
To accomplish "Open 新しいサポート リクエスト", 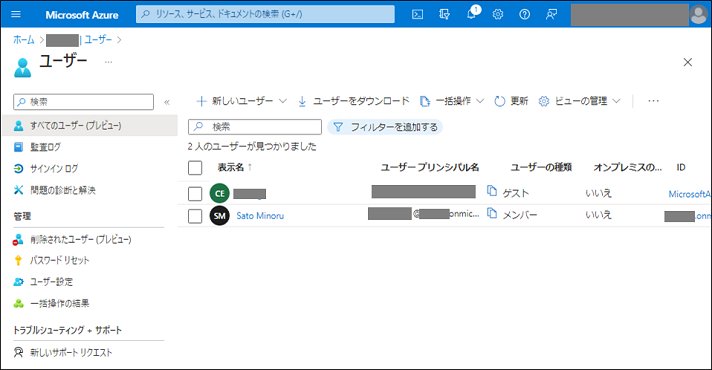I will pos(71,352).
